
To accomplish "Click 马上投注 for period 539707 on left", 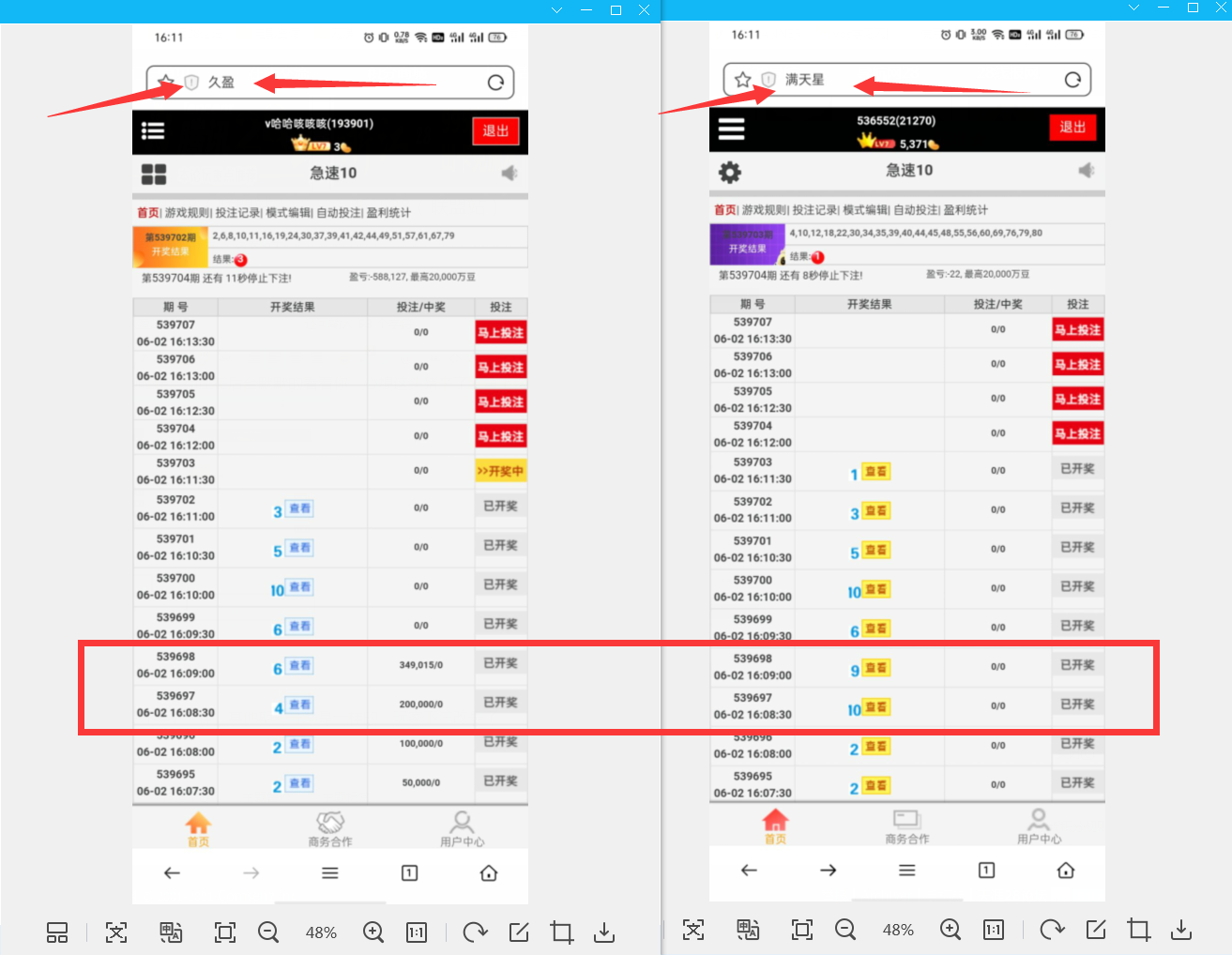I will [500, 333].
